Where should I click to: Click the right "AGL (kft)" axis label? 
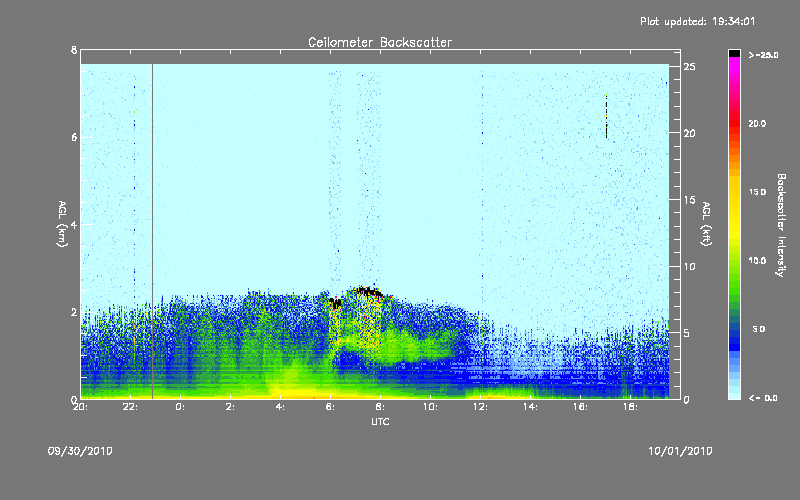click(x=706, y=224)
